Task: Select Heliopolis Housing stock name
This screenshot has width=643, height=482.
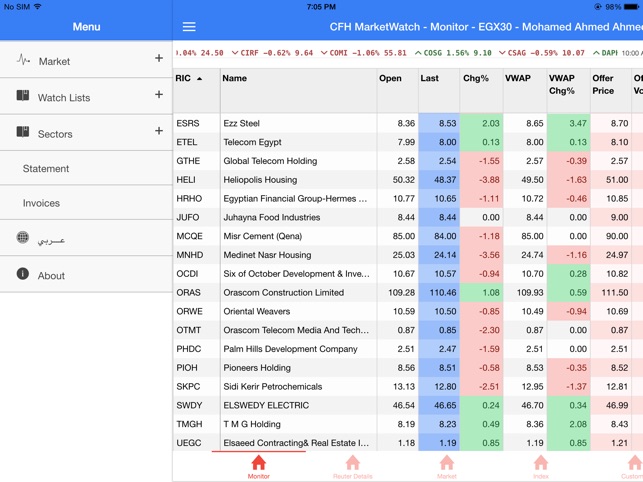Action: (260, 180)
